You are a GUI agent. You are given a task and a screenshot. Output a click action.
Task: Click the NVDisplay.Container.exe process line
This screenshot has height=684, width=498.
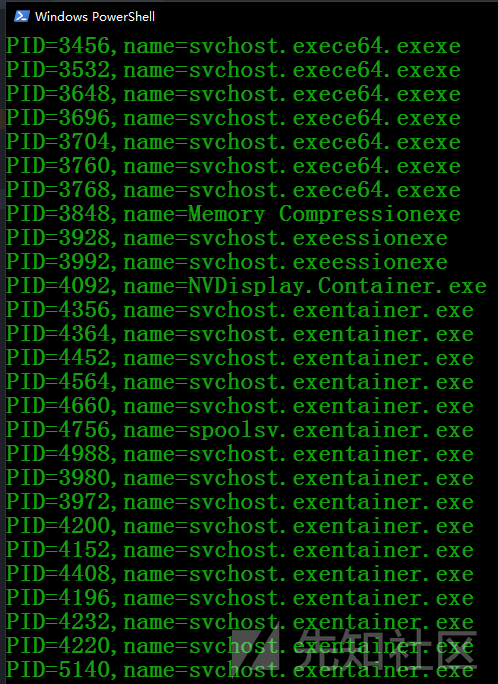[x=246, y=286]
